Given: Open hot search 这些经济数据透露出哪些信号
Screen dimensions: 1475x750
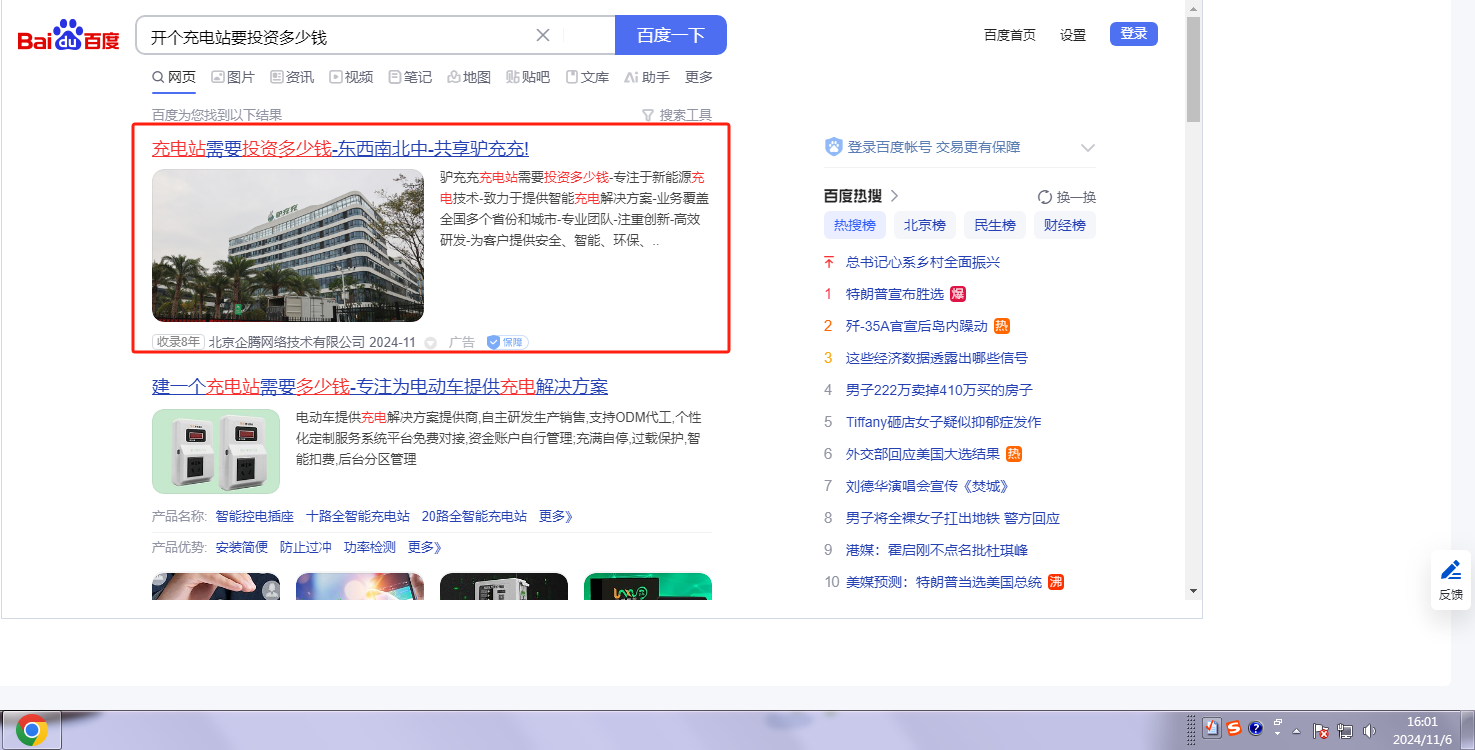Looking at the screenshot, I should [x=937, y=358].
